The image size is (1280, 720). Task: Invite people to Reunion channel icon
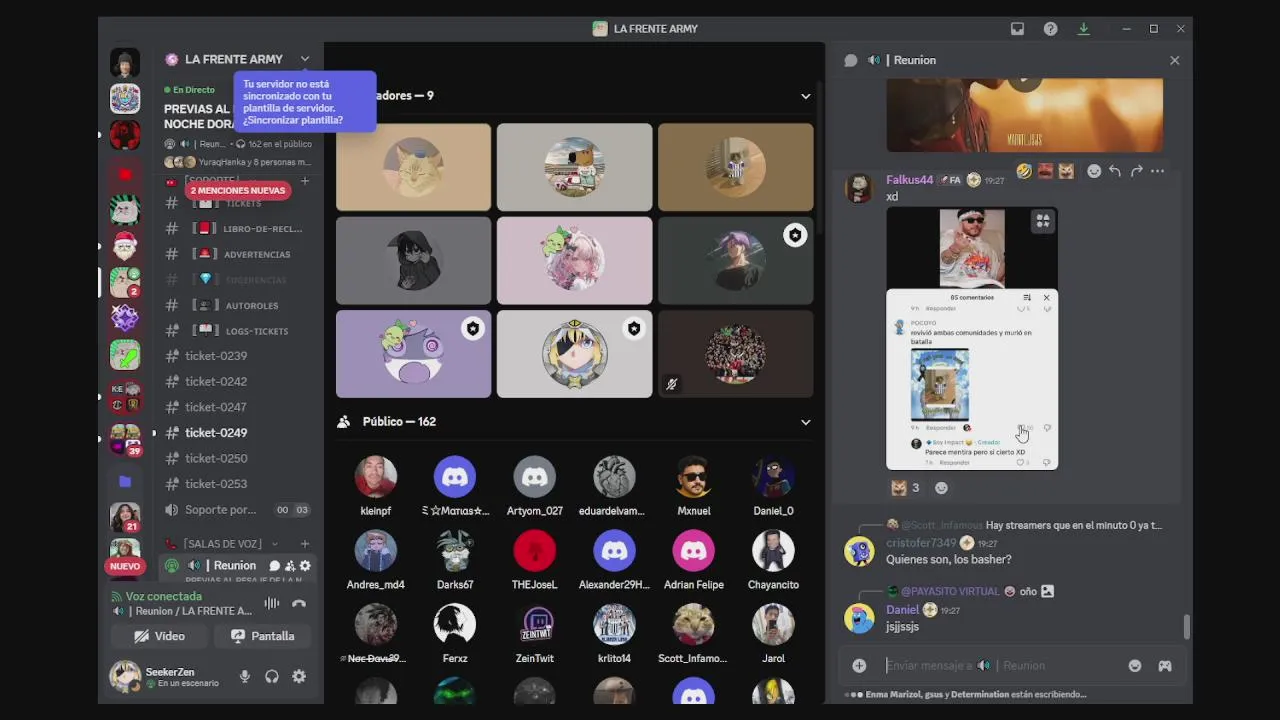point(290,566)
